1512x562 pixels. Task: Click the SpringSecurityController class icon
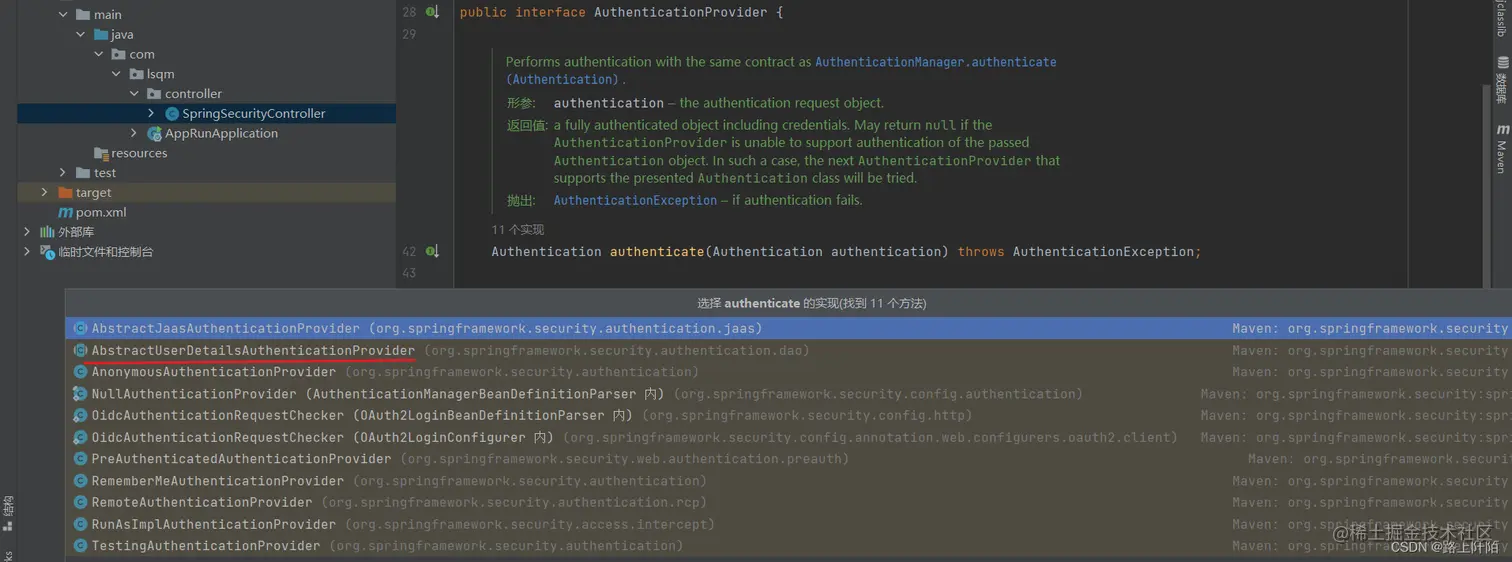(x=172, y=114)
